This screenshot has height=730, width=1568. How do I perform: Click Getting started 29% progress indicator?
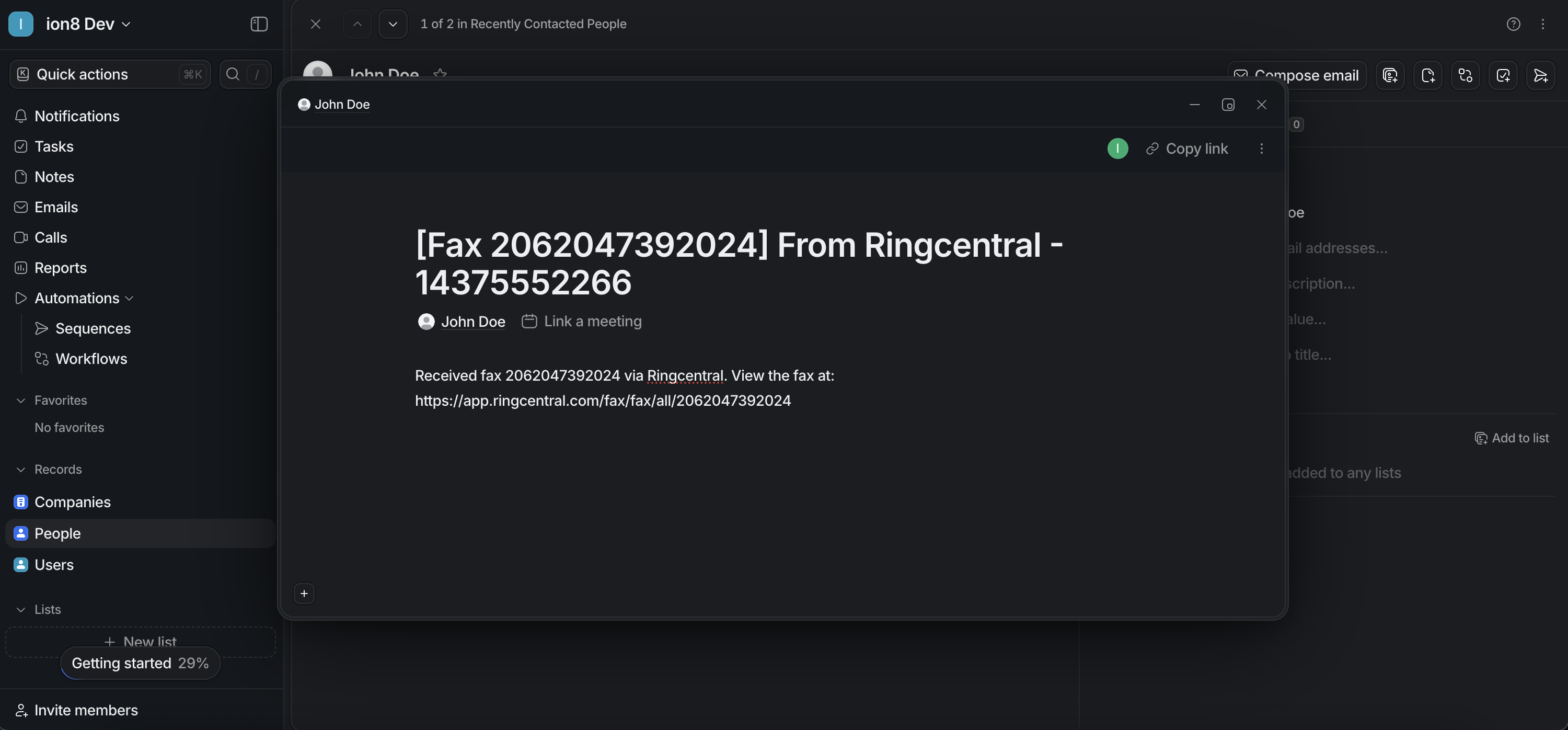[140, 663]
